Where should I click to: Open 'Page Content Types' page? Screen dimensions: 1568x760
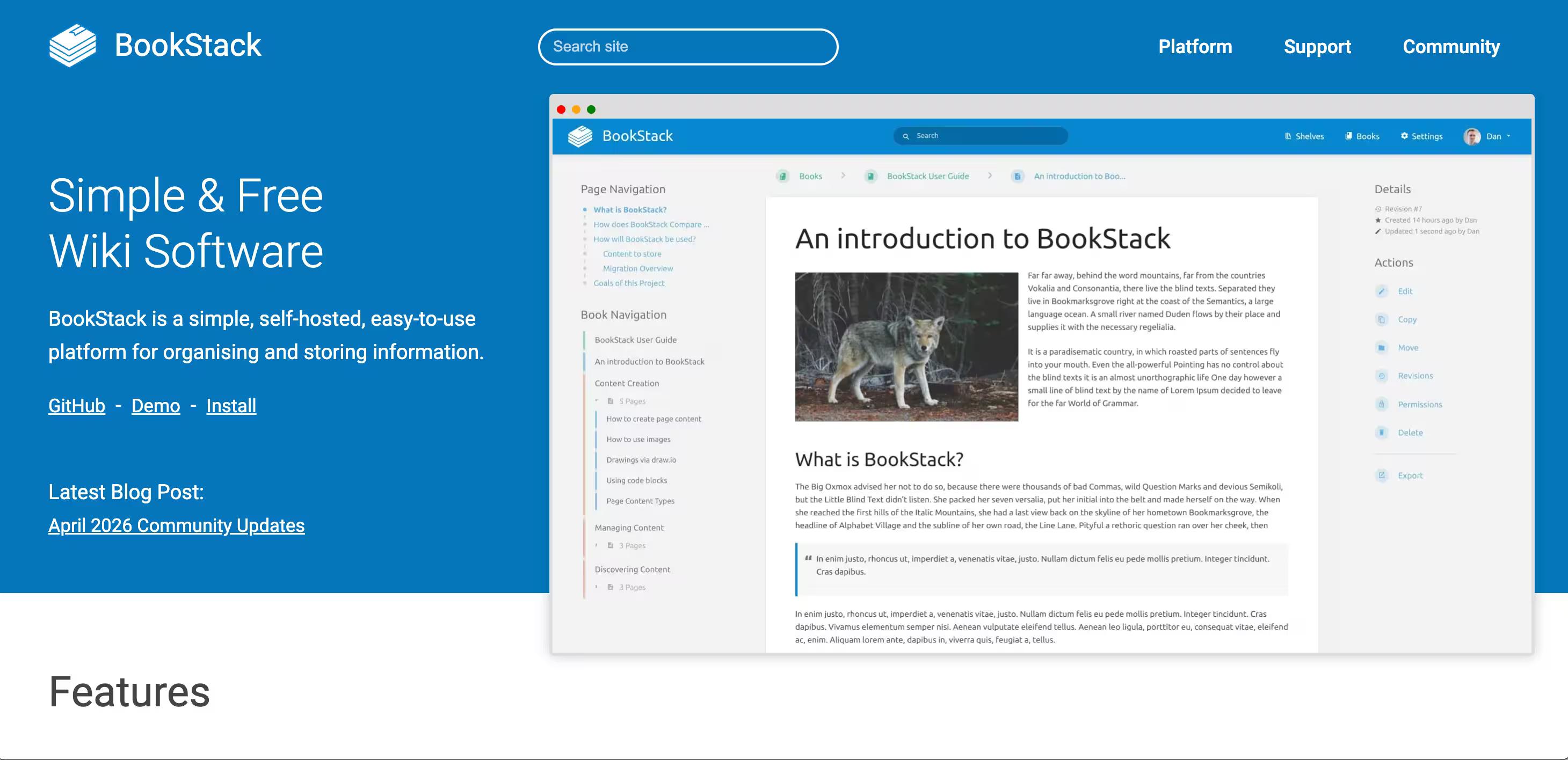(x=640, y=501)
